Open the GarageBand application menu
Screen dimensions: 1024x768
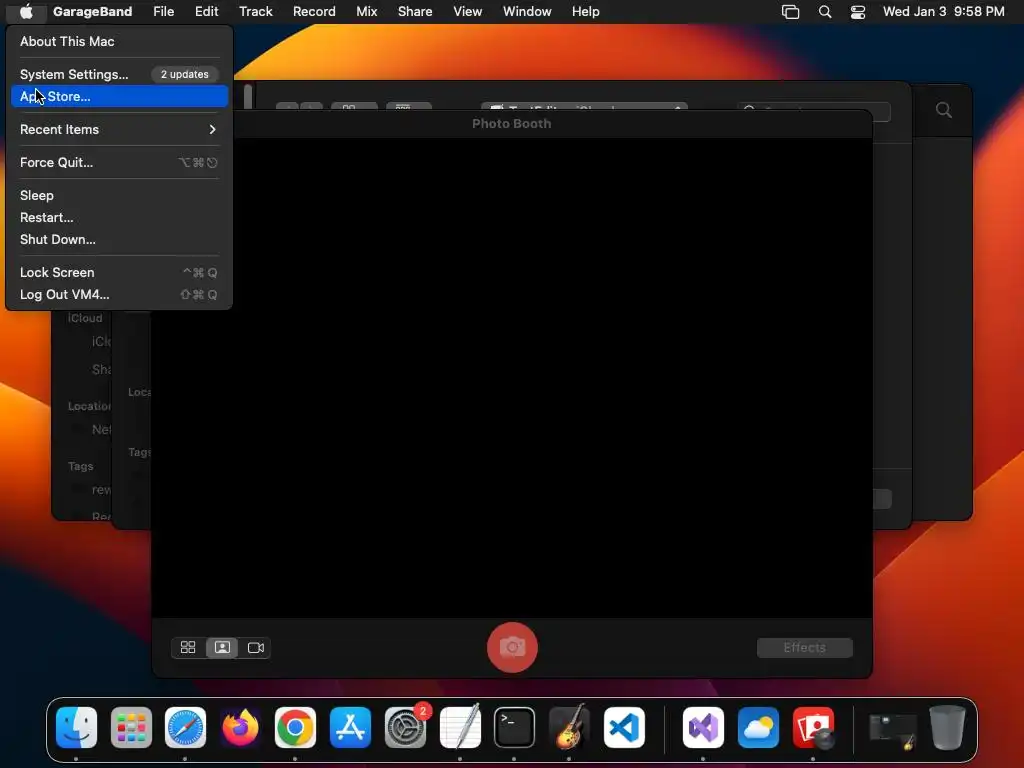click(x=92, y=11)
